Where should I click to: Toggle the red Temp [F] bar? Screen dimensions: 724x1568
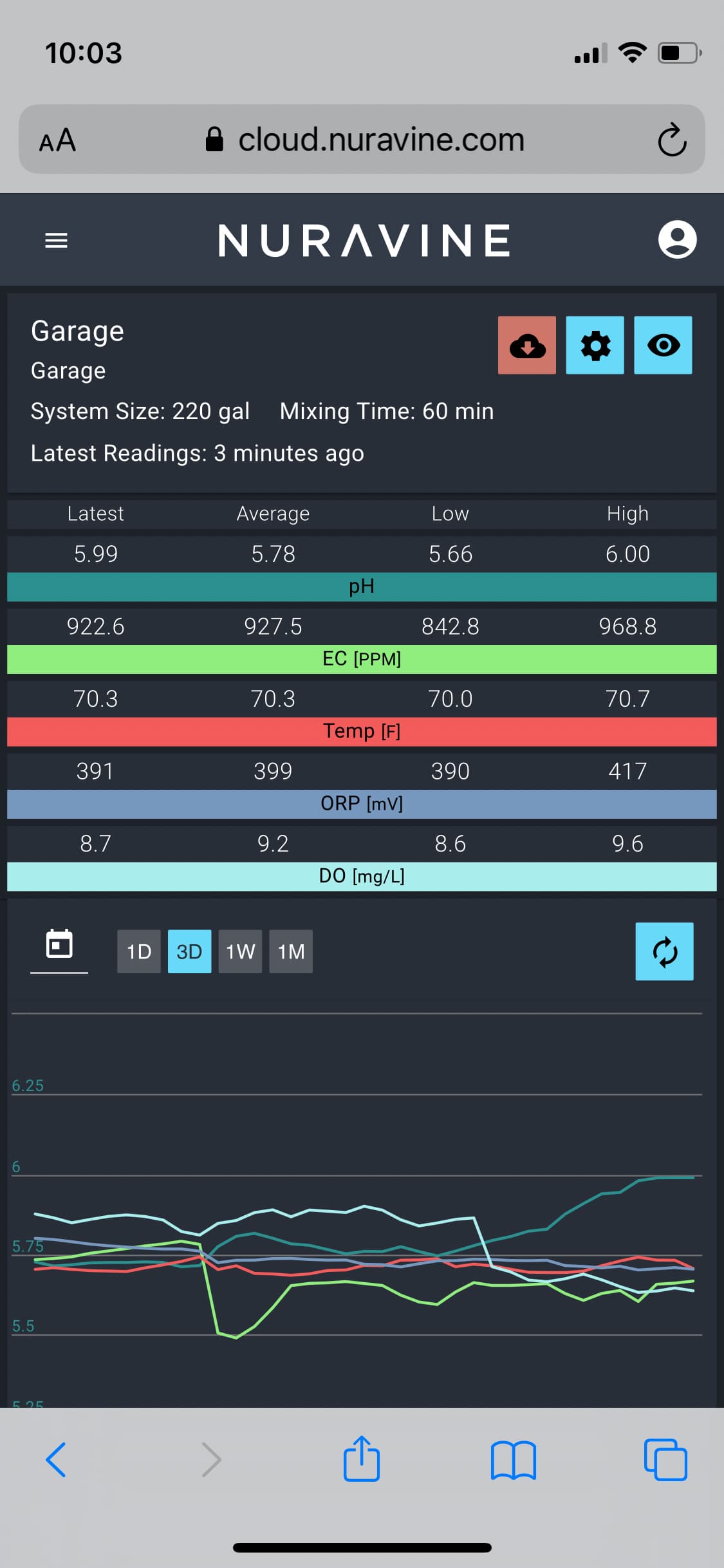click(x=362, y=731)
